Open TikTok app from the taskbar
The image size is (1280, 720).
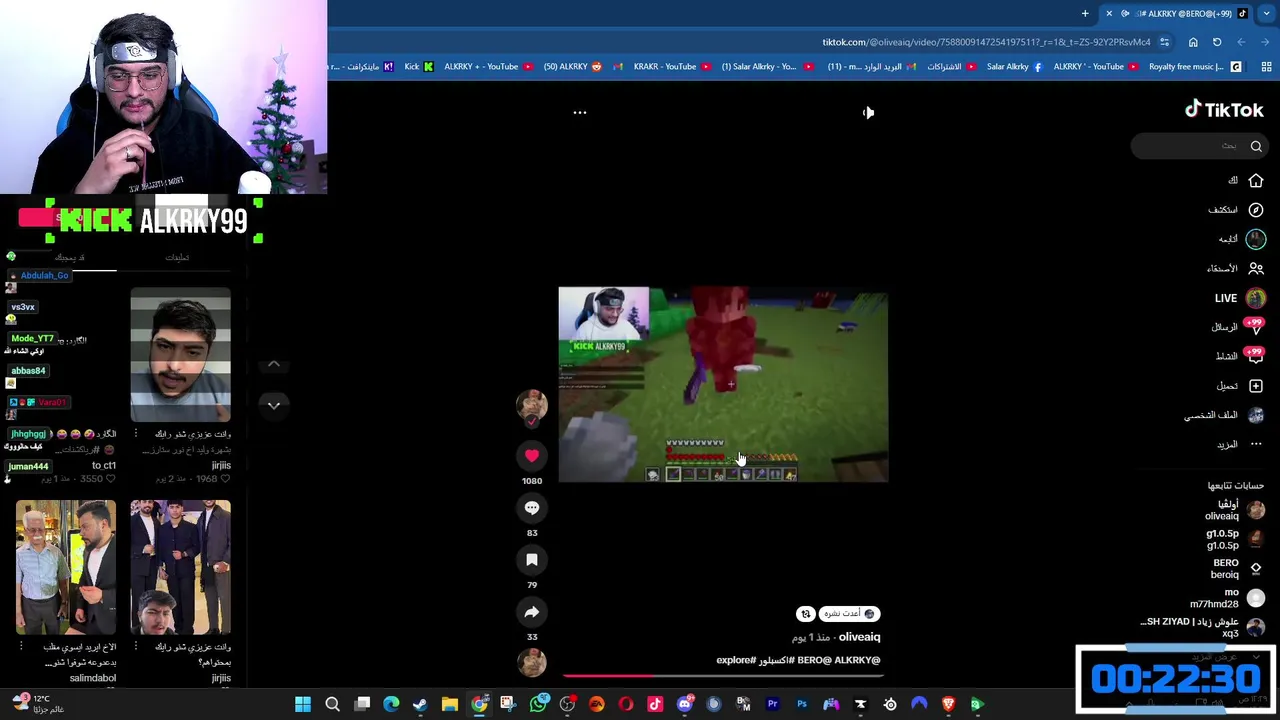tap(655, 705)
